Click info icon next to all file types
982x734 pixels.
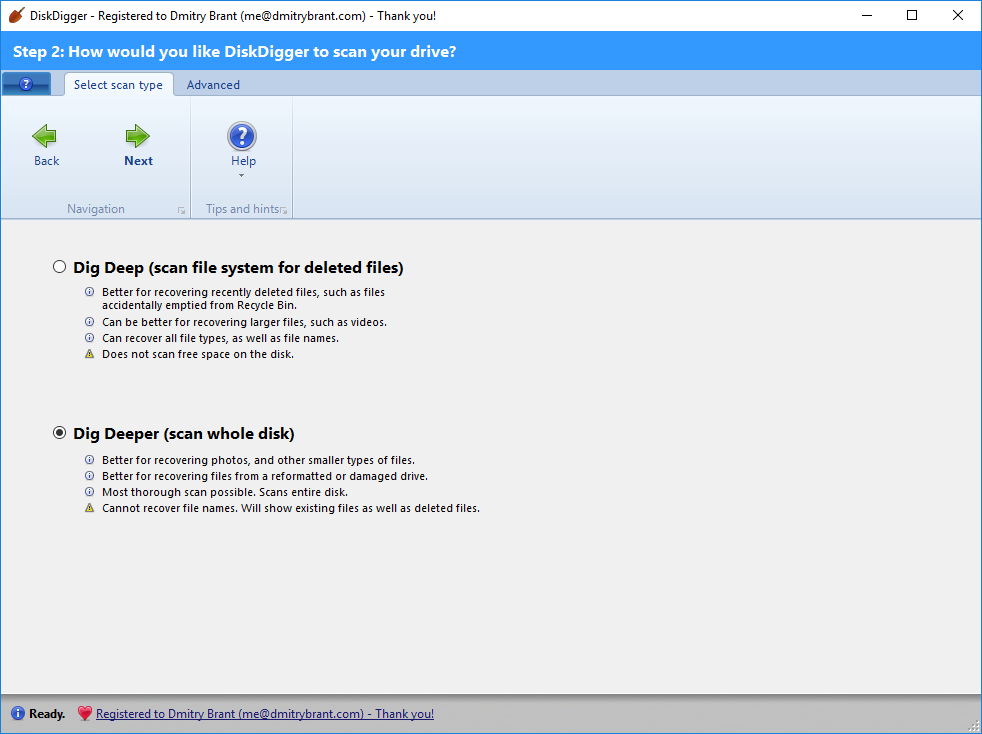coord(90,338)
